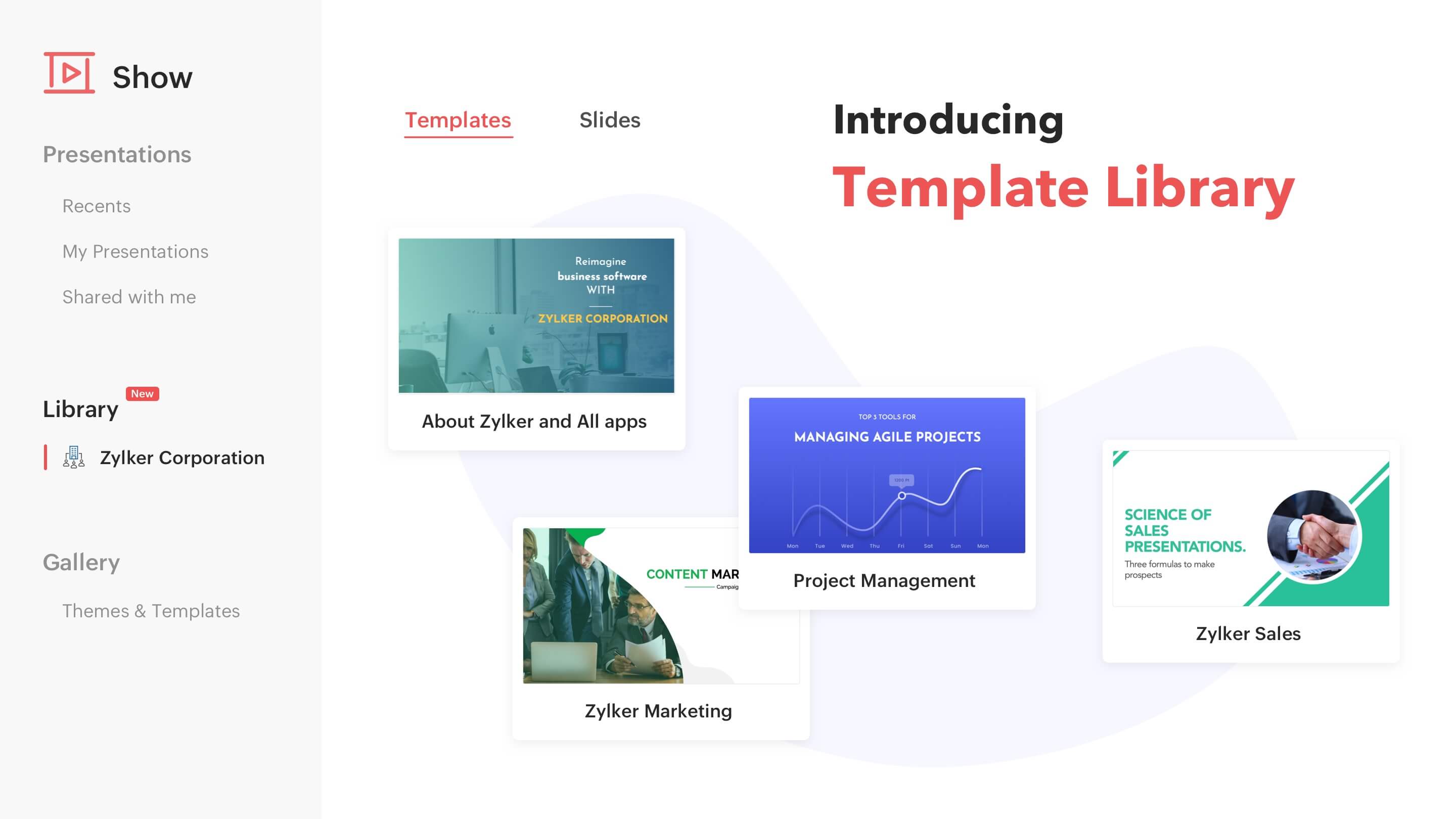Expand the Presentations section in sidebar
Screen dimensions: 1456x819
click(x=117, y=155)
